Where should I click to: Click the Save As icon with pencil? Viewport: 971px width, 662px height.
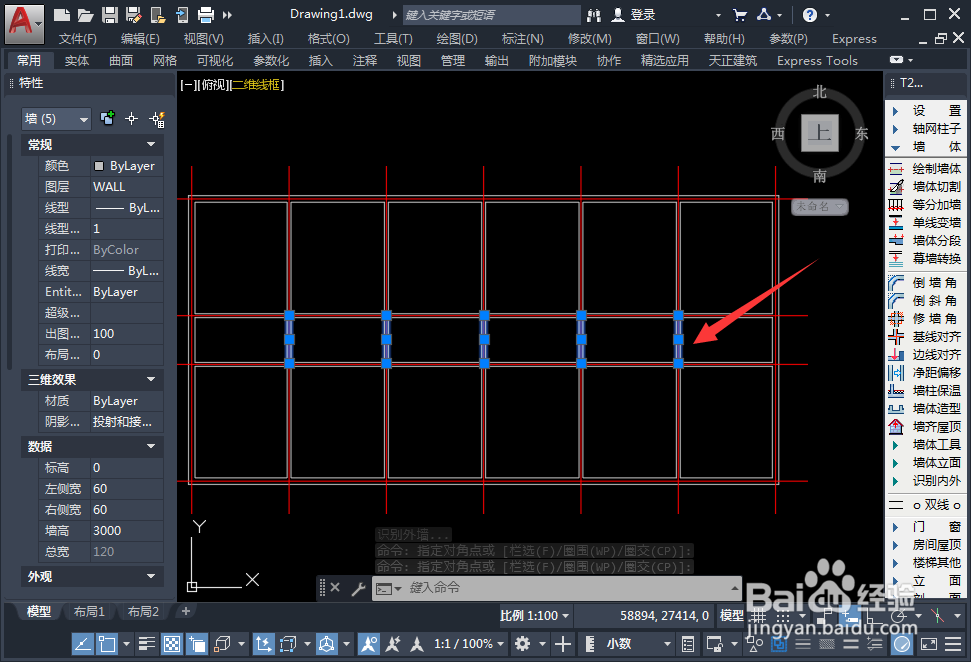[x=134, y=15]
